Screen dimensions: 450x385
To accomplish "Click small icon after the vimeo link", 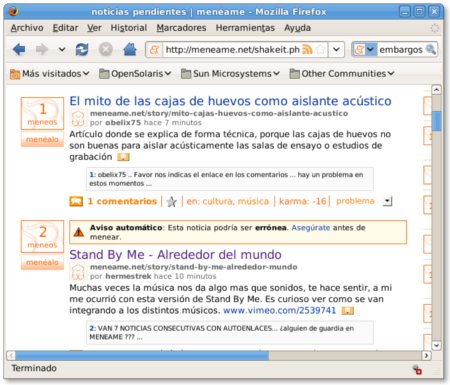I will 348,311.
